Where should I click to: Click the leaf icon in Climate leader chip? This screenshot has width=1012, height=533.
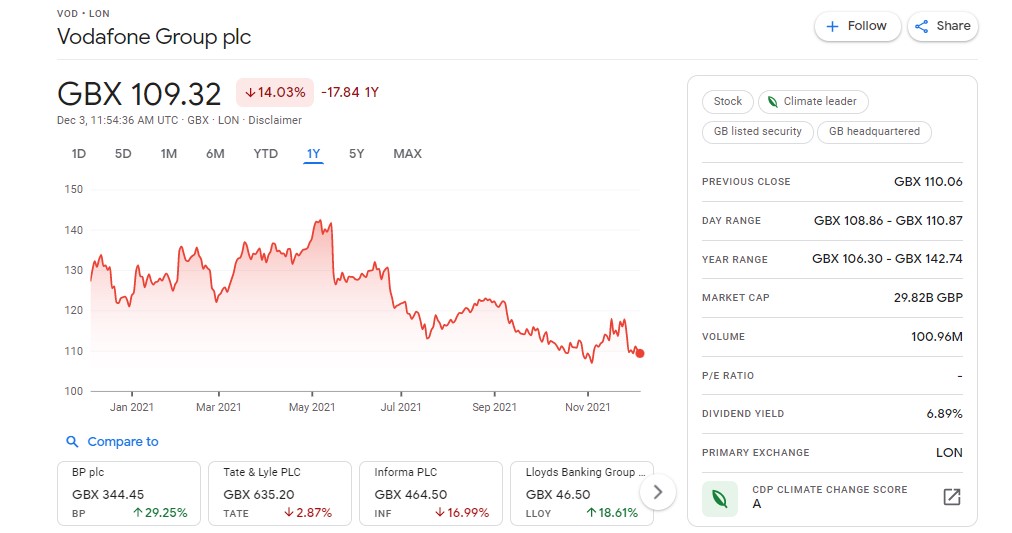(x=772, y=101)
